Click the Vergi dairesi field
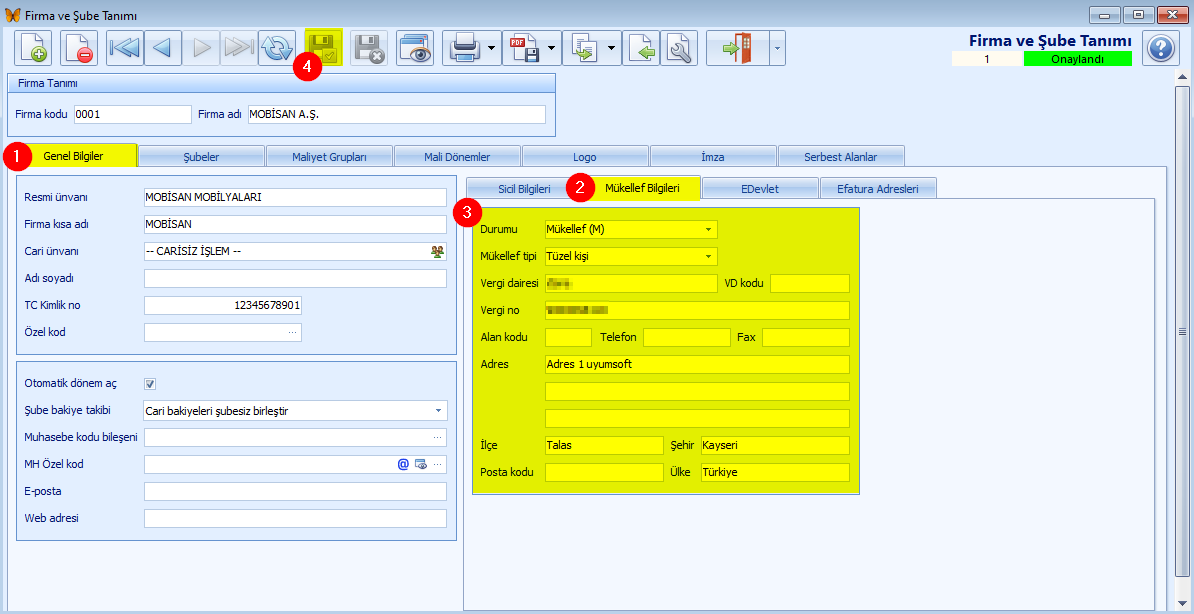 click(x=631, y=283)
